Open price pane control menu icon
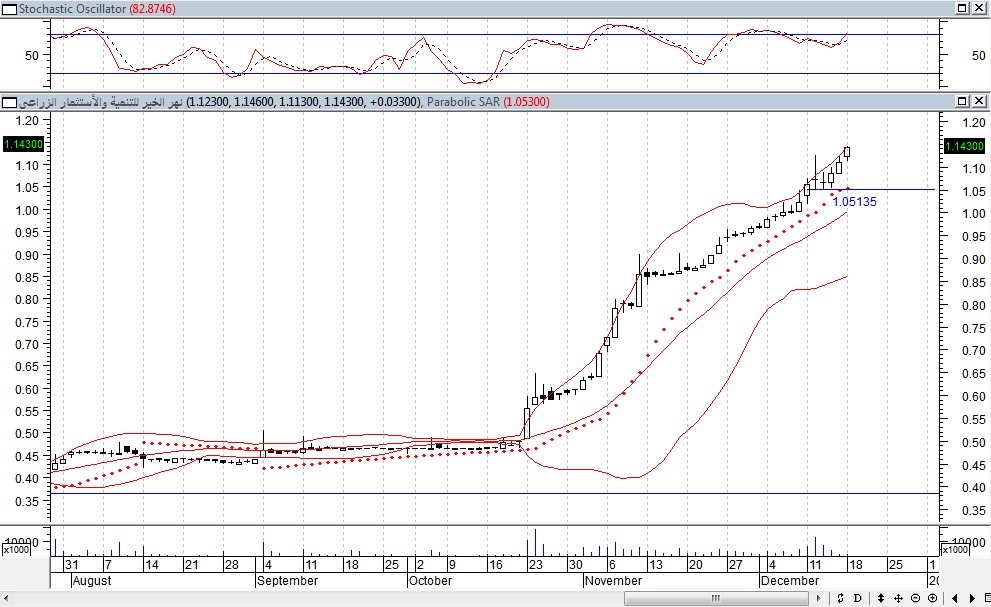Screen dimensions: 991x607 click(x=8, y=102)
